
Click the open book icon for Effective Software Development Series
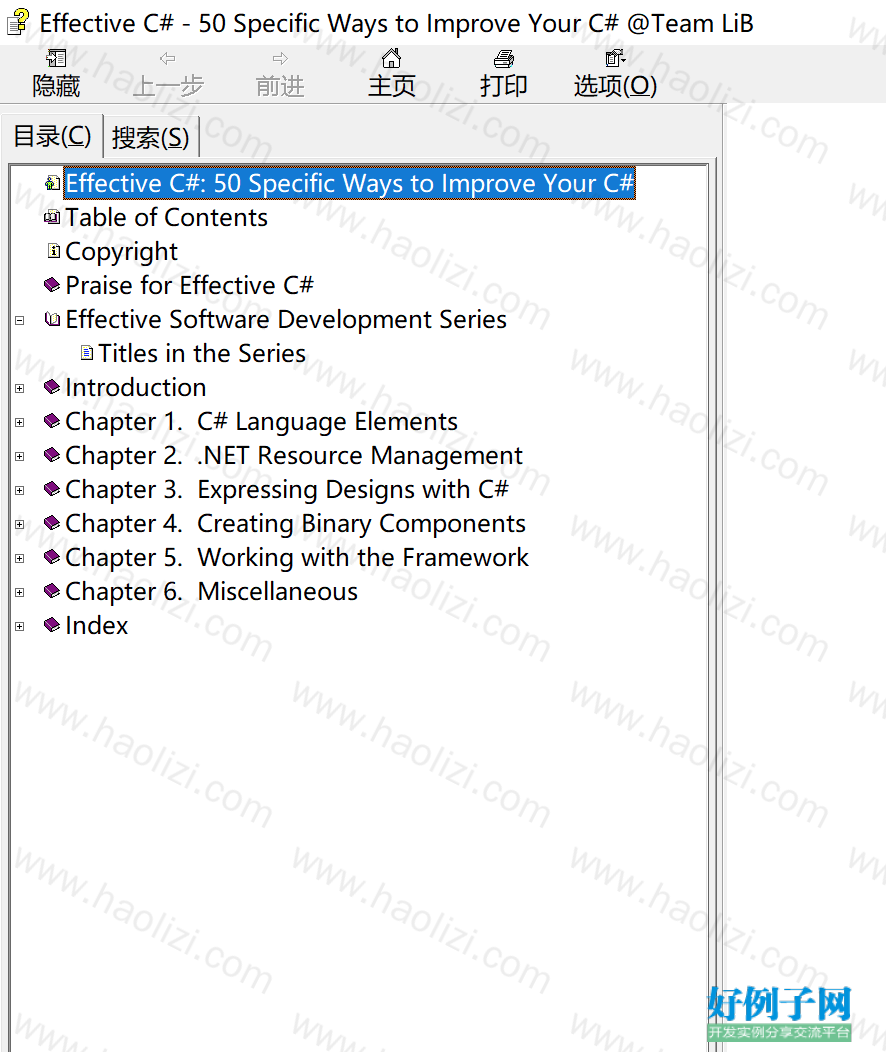tap(52, 319)
